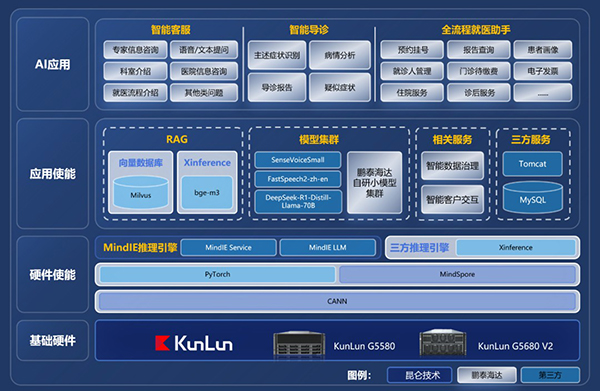Viewport: 600px width, 391px height.
Task: Select the 硬件使能 layer label
Action: [53, 275]
